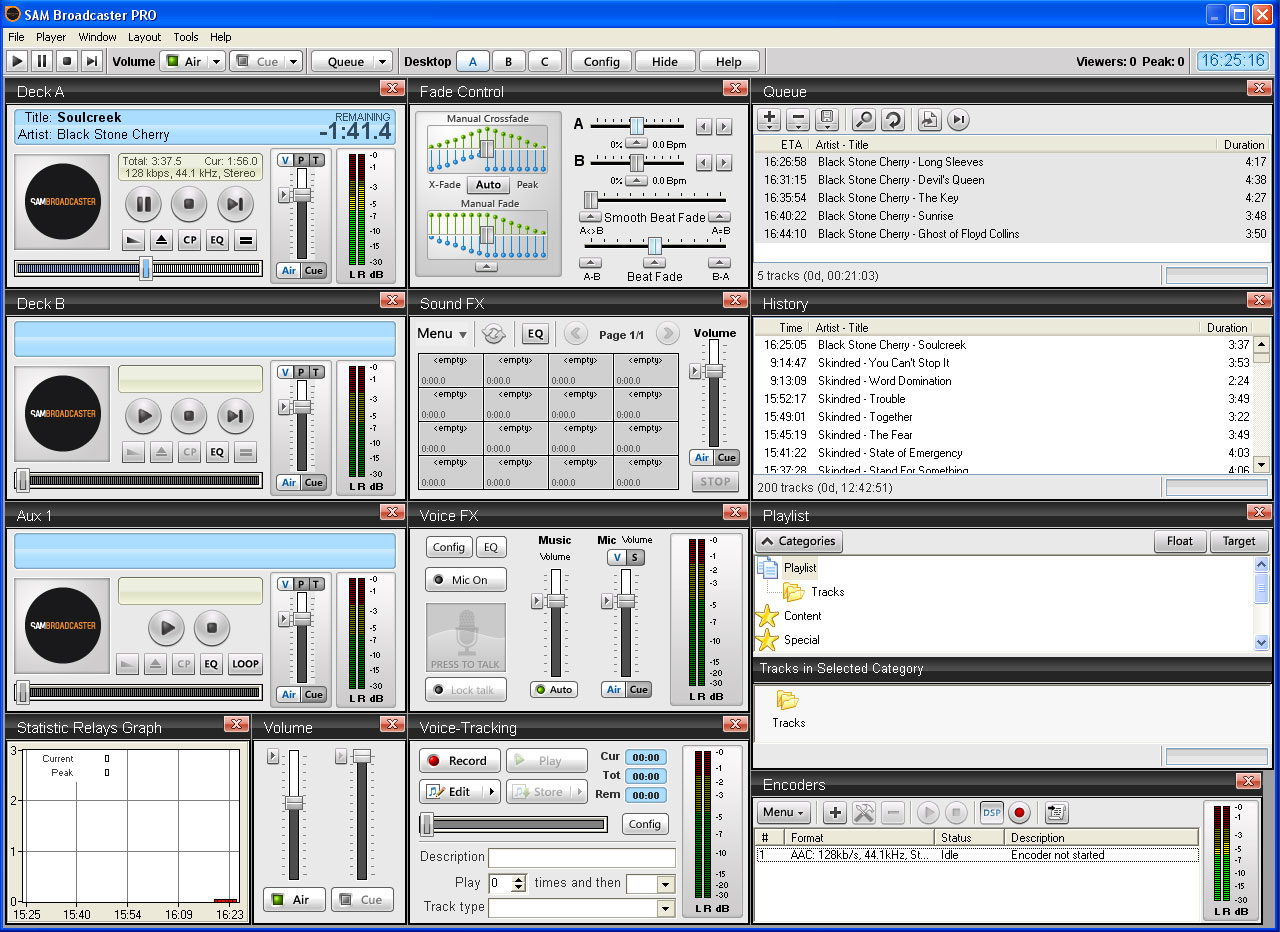Toggle the Air output button in Deck A

(x=288, y=271)
